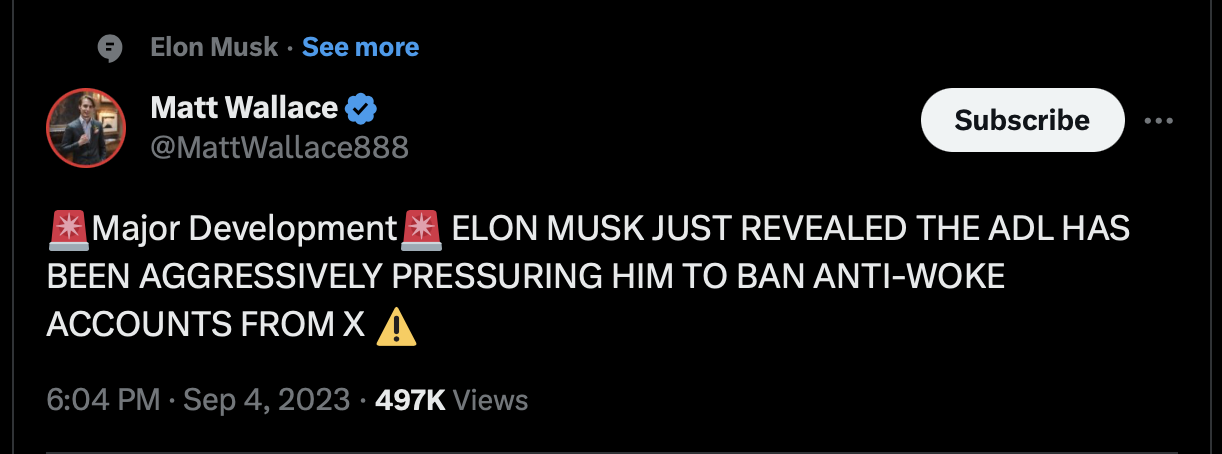Click the blue verified badge

tap(361, 108)
